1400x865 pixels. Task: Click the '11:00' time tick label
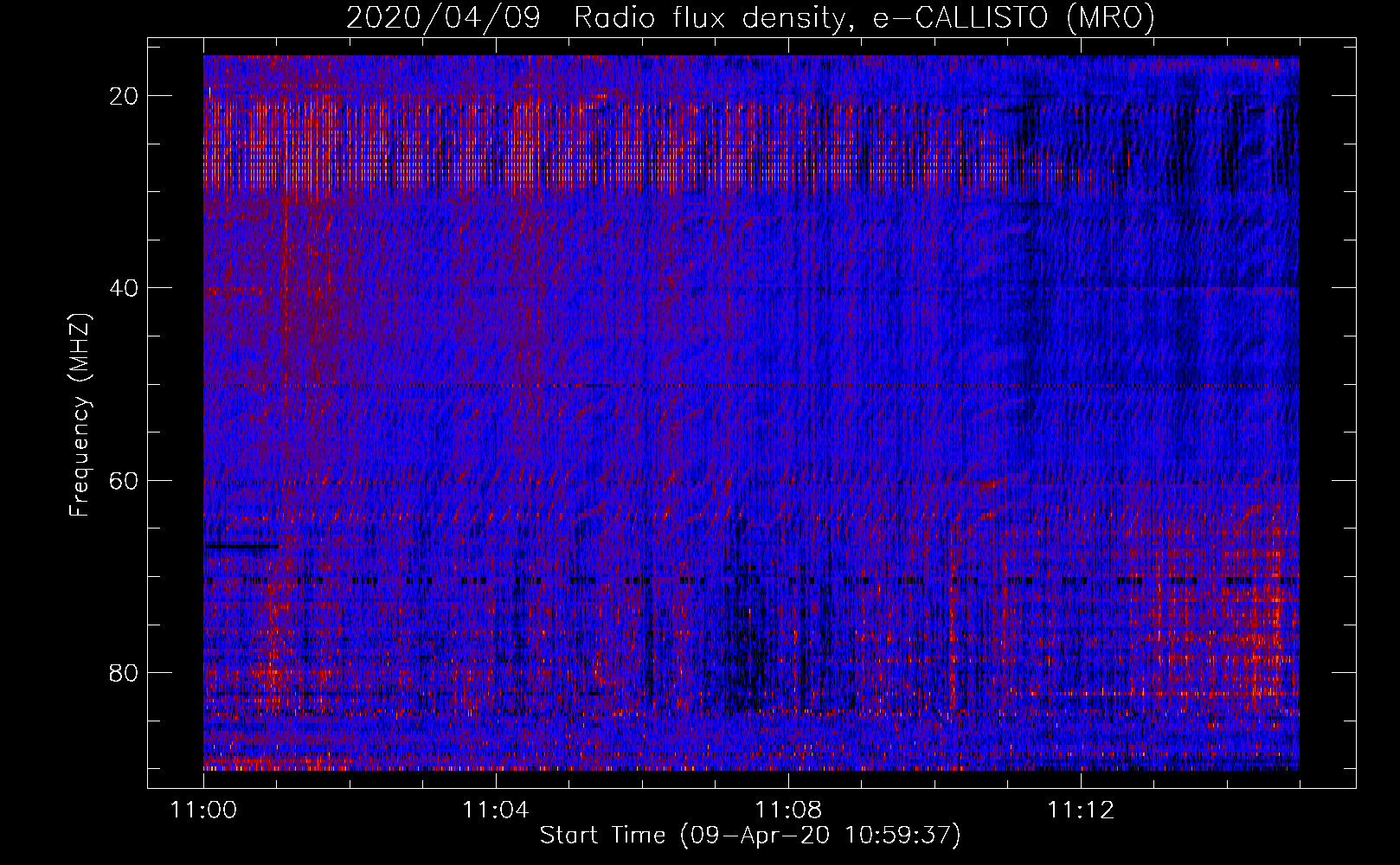pyautogui.click(x=203, y=810)
